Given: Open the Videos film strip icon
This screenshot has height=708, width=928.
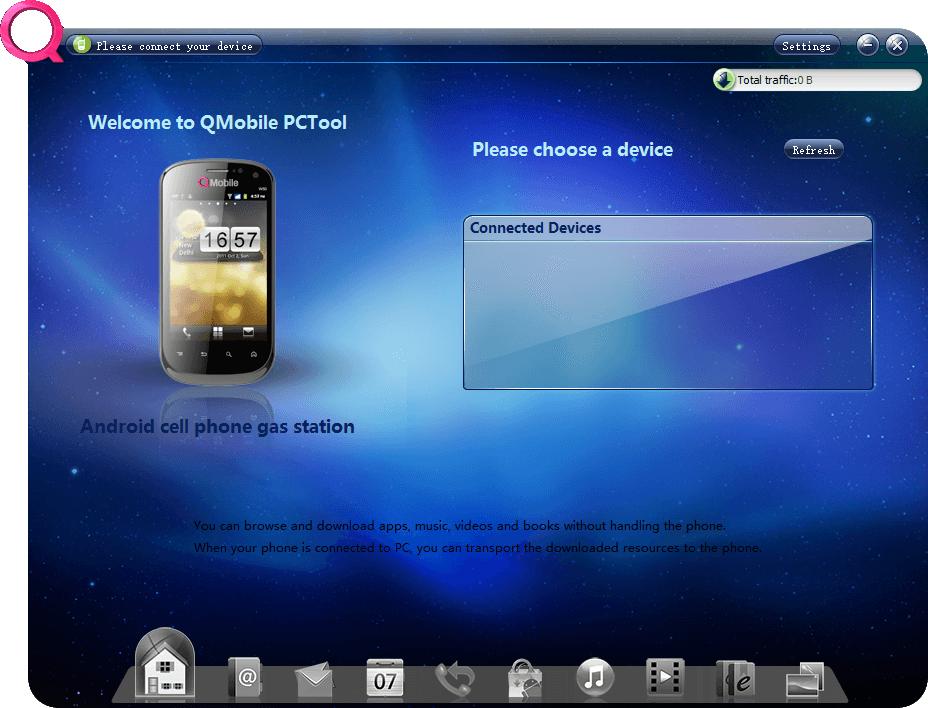Looking at the screenshot, I should (665, 676).
